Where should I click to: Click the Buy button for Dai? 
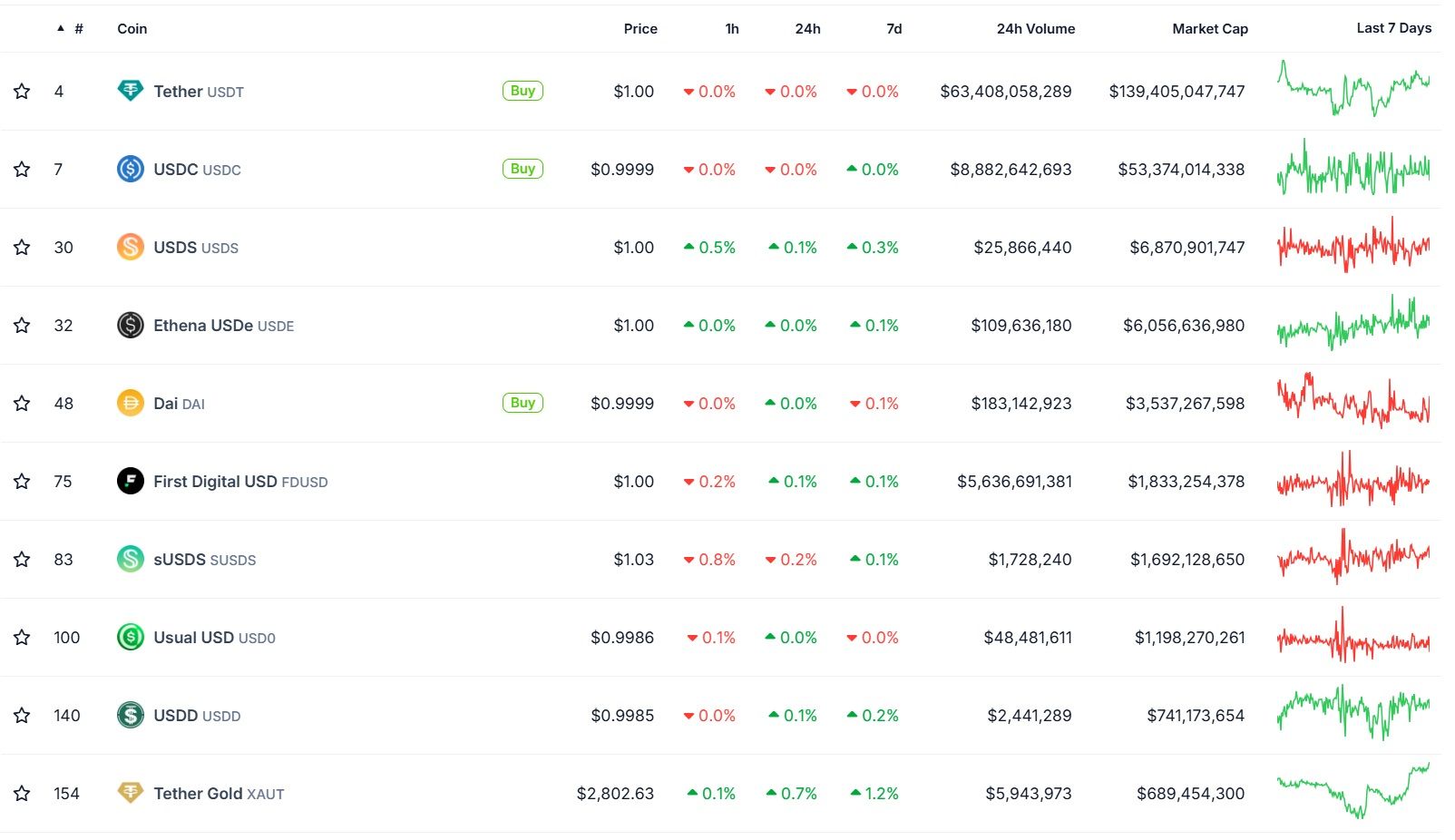522,403
